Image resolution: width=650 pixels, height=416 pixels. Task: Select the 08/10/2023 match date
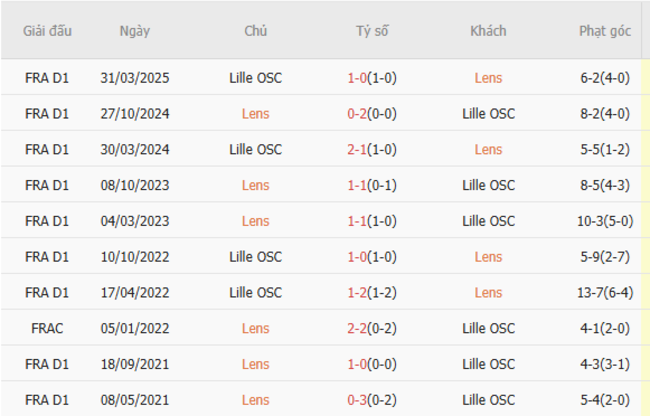(x=135, y=185)
